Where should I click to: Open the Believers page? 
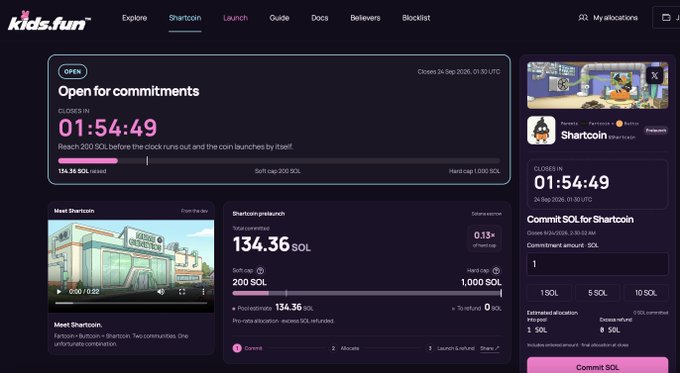365,18
